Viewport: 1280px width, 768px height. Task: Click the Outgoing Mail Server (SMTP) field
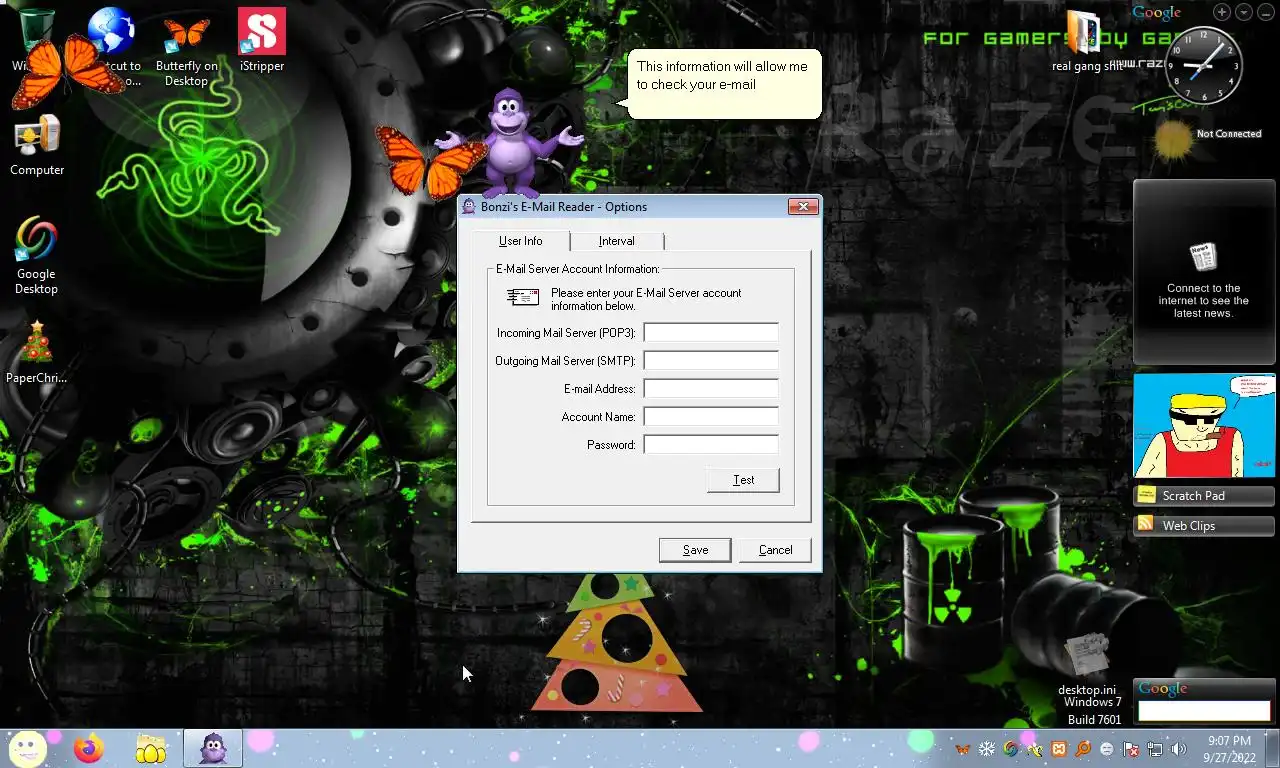711,360
